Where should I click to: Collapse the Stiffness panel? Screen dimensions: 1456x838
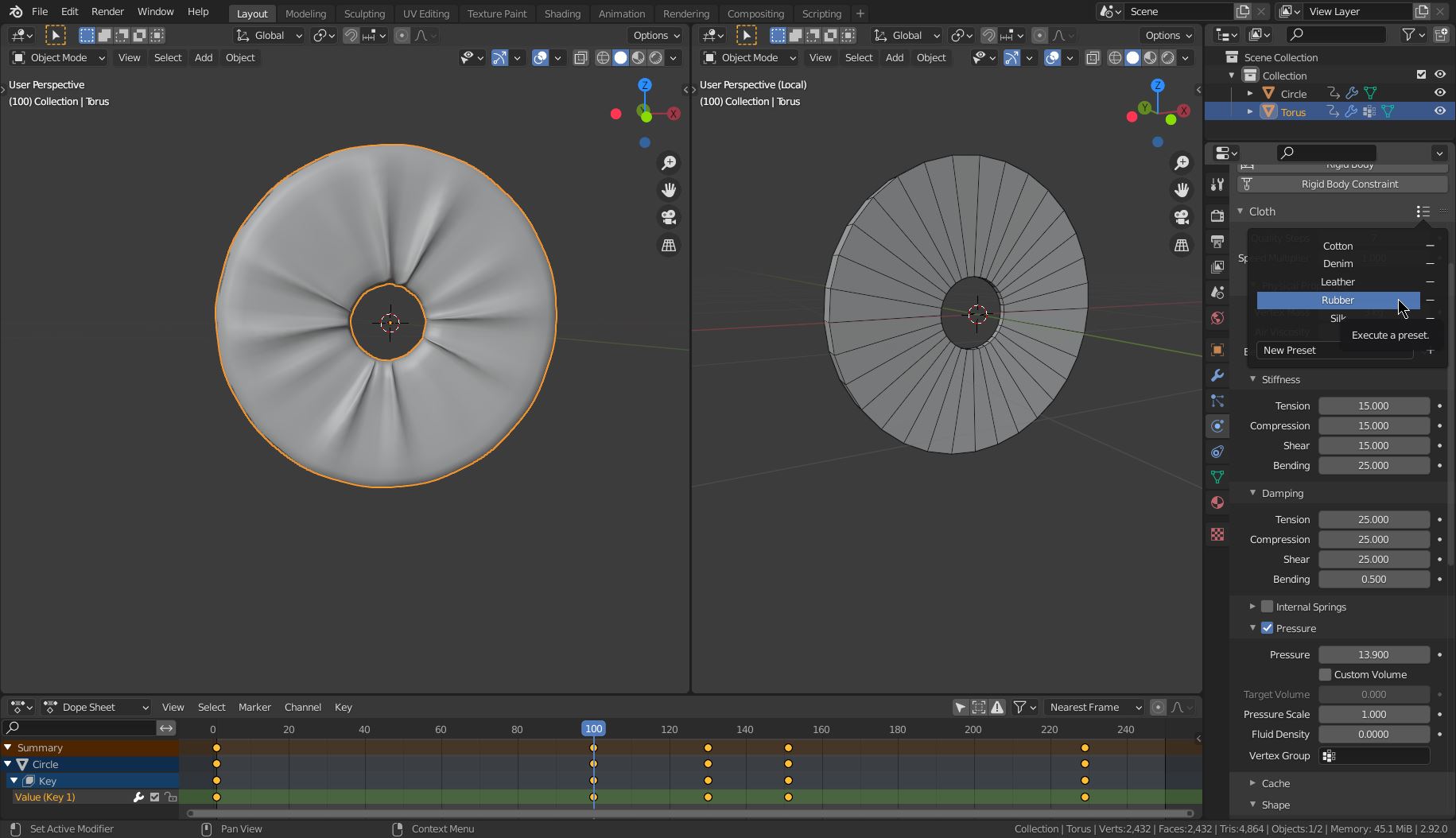coord(1252,379)
